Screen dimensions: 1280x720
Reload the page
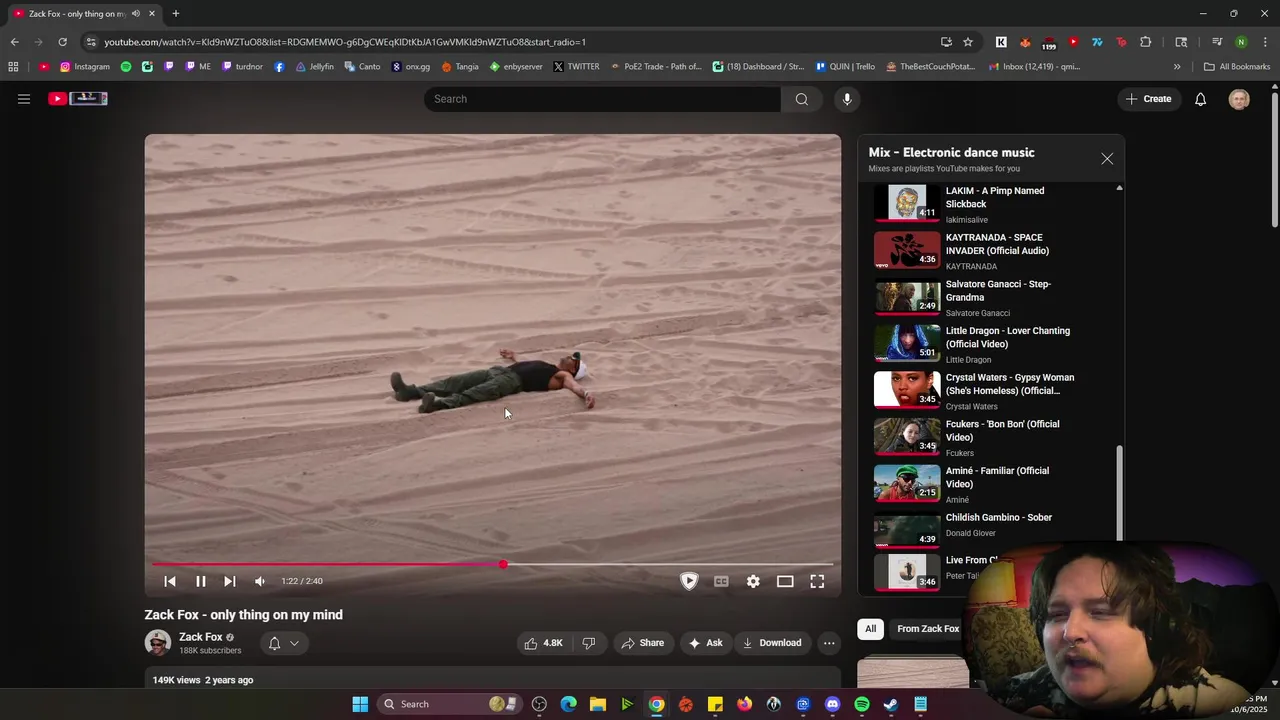pos(62,42)
